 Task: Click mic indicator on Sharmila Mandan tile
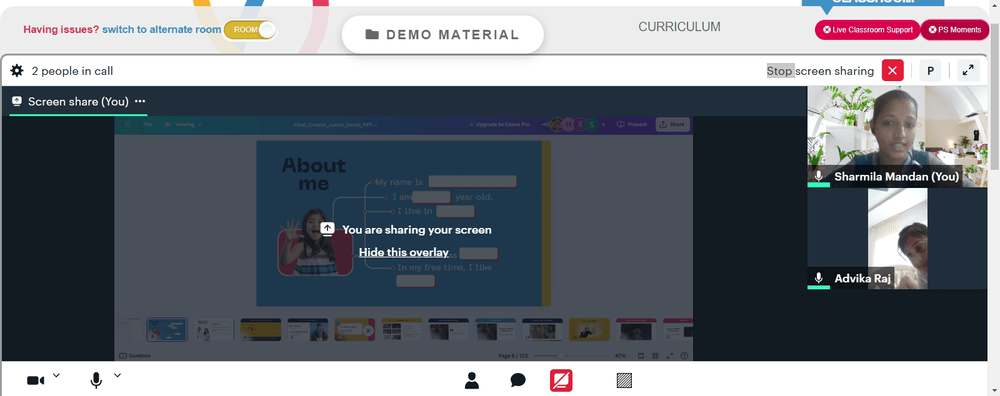point(819,176)
